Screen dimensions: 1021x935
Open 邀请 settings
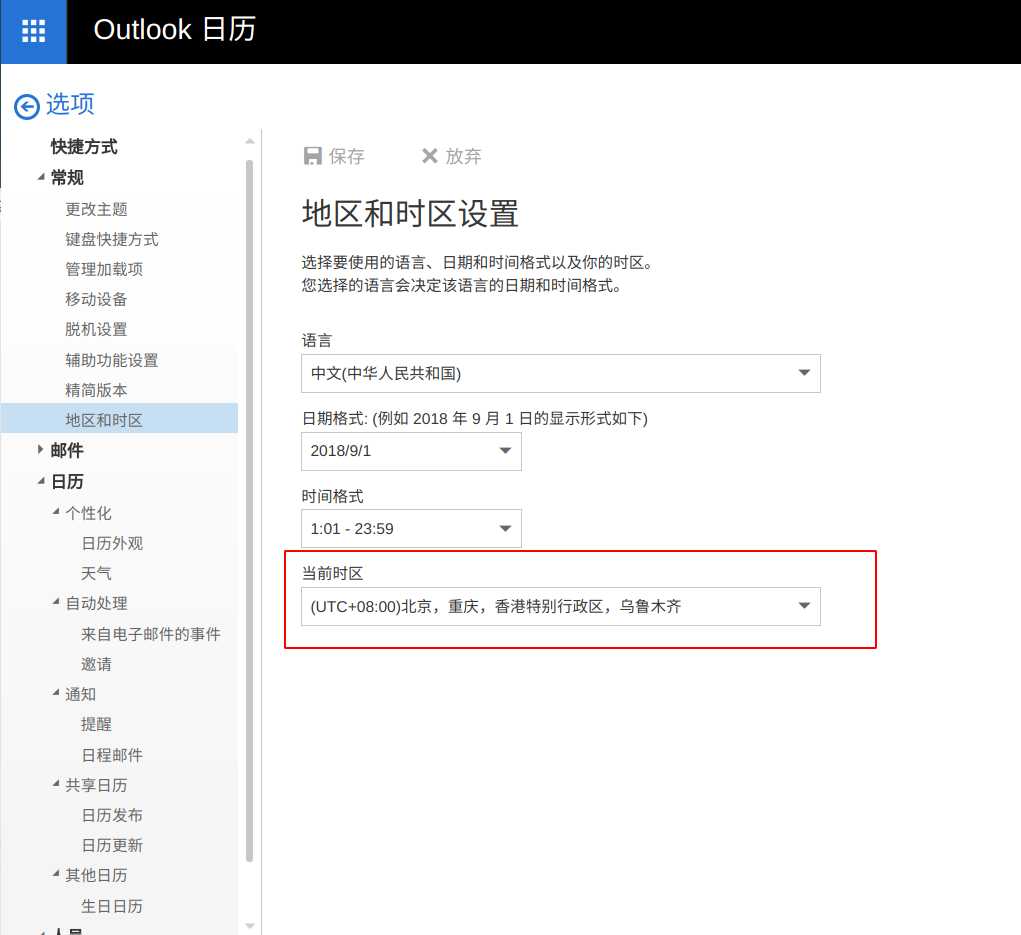click(x=96, y=664)
